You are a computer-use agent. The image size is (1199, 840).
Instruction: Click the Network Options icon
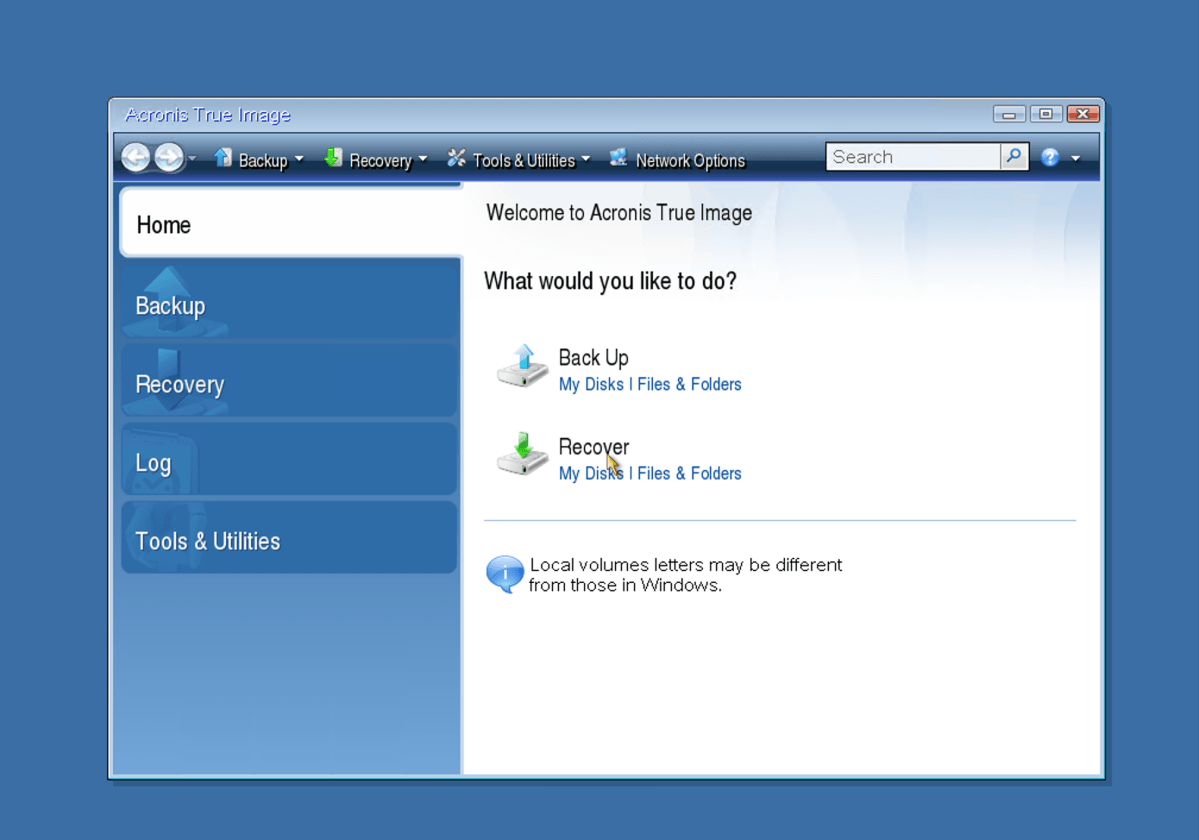(619, 157)
